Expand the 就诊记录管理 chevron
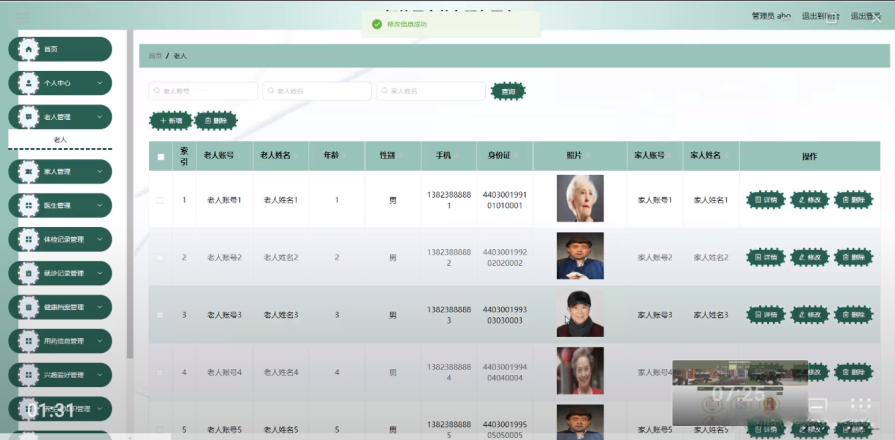Viewport: 895px width, 440px height. click(x=100, y=273)
